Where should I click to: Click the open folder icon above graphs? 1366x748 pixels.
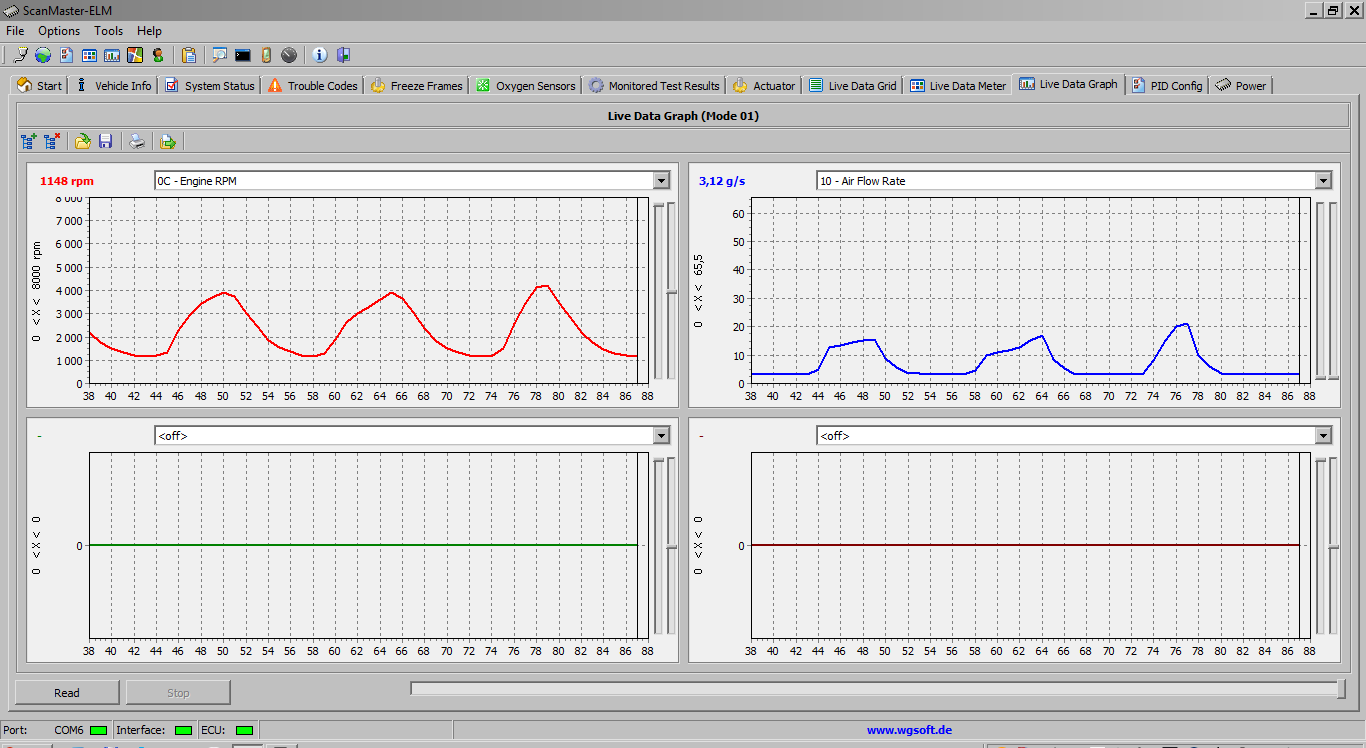point(83,142)
